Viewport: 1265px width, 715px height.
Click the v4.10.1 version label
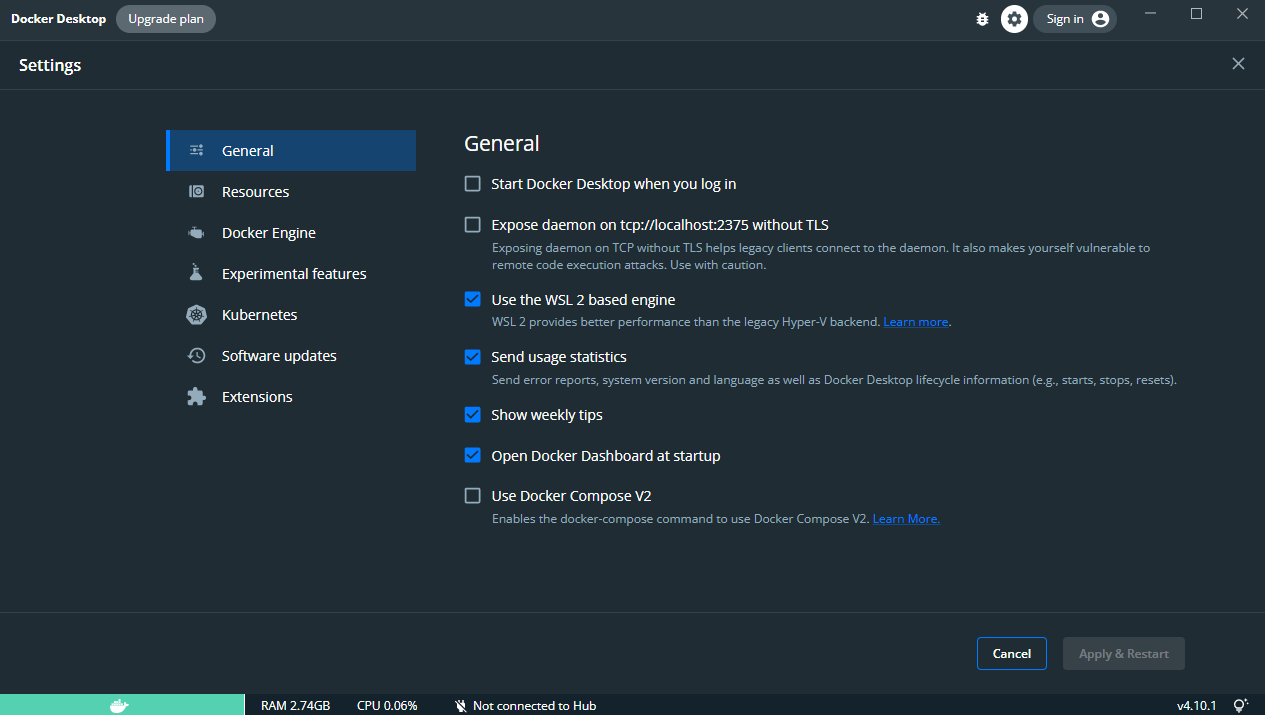1196,706
